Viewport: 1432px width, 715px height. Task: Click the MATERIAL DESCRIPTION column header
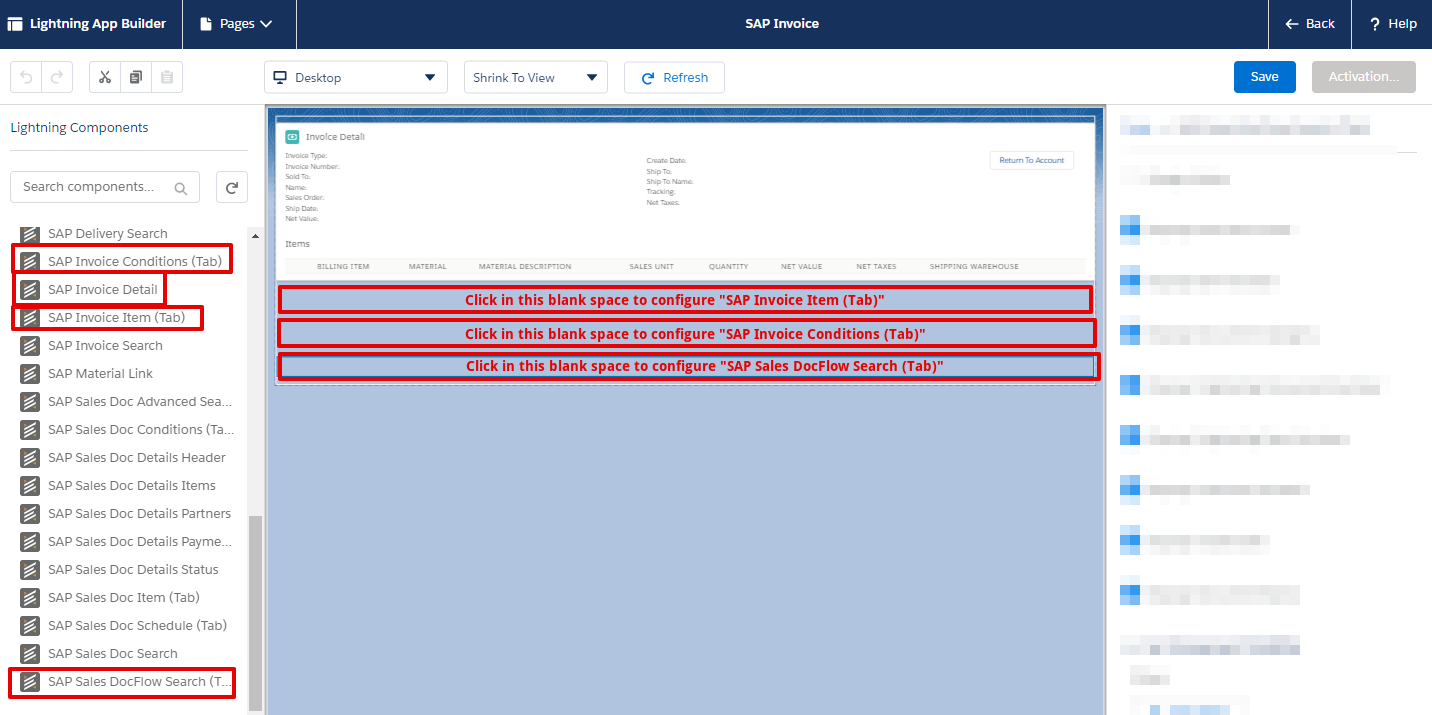tap(525, 267)
